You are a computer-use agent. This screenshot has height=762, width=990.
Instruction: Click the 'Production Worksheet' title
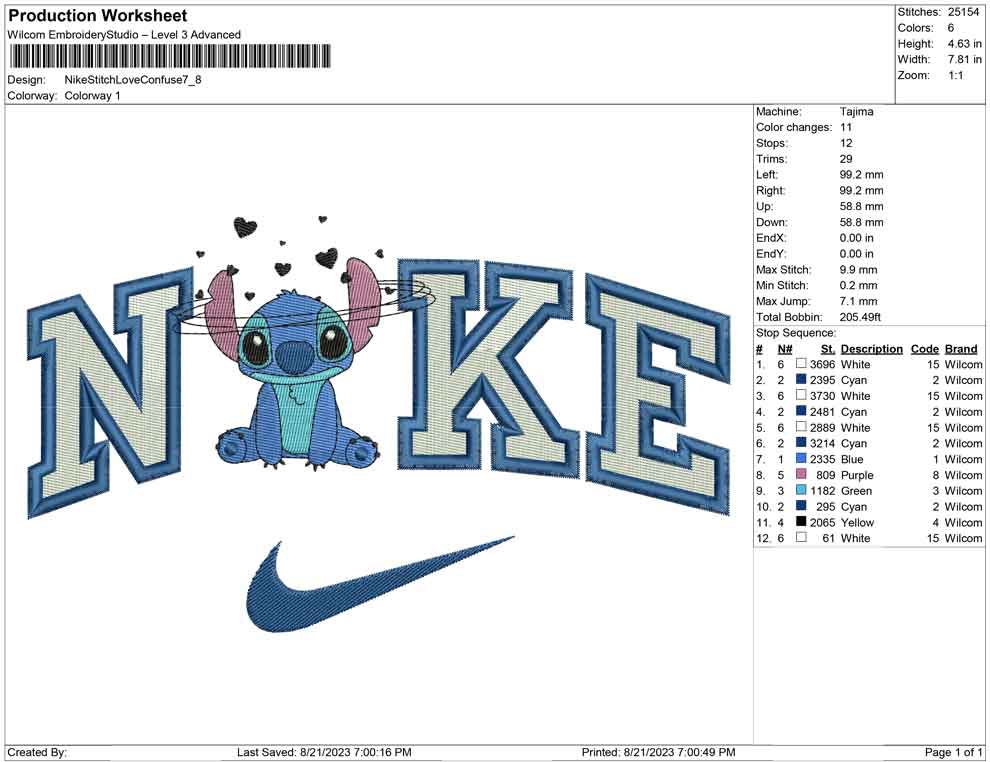click(98, 15)
